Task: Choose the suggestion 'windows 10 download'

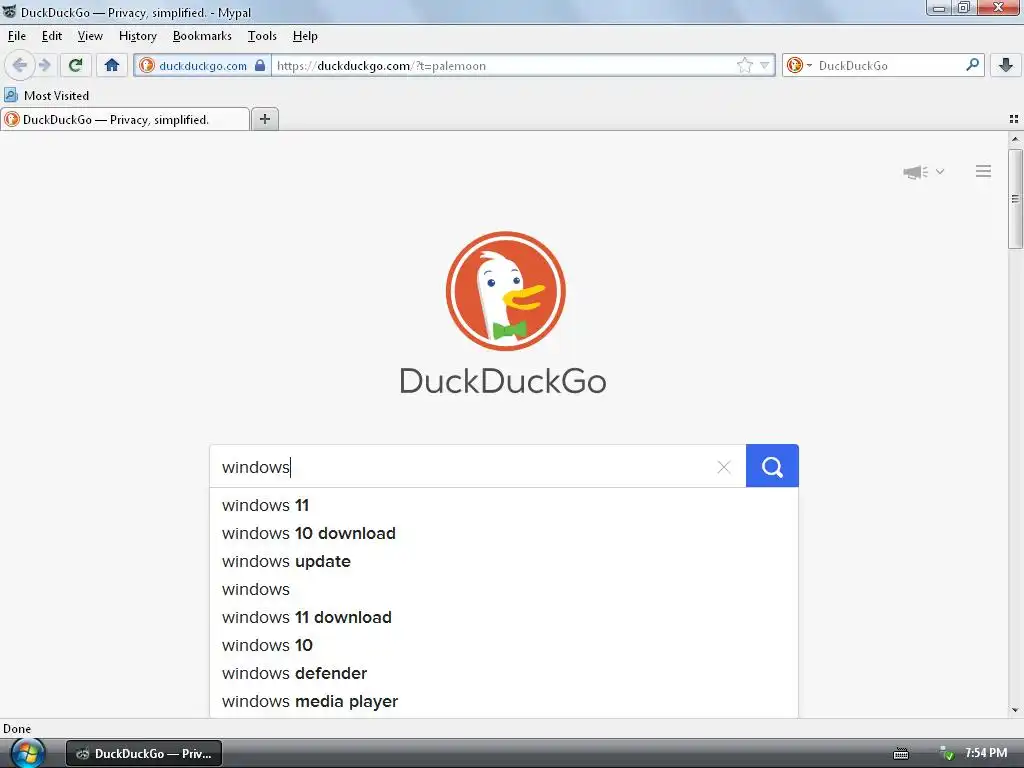Action: (504, 534)
